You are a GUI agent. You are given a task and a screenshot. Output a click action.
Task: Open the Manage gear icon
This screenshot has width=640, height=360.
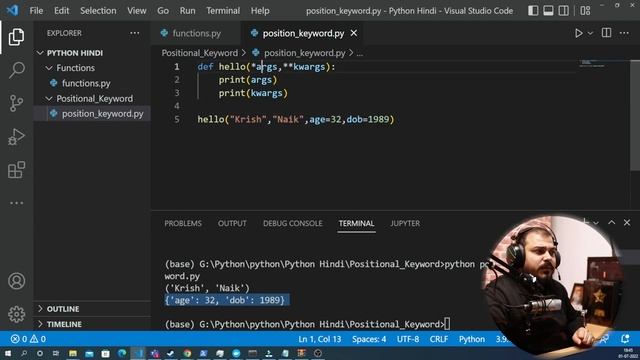[x=16, y=314]
